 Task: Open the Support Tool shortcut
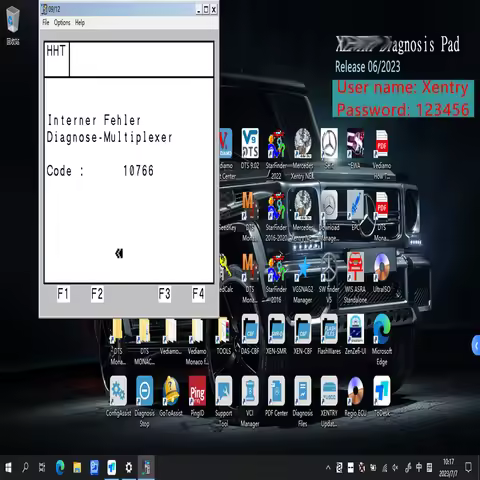224,402
